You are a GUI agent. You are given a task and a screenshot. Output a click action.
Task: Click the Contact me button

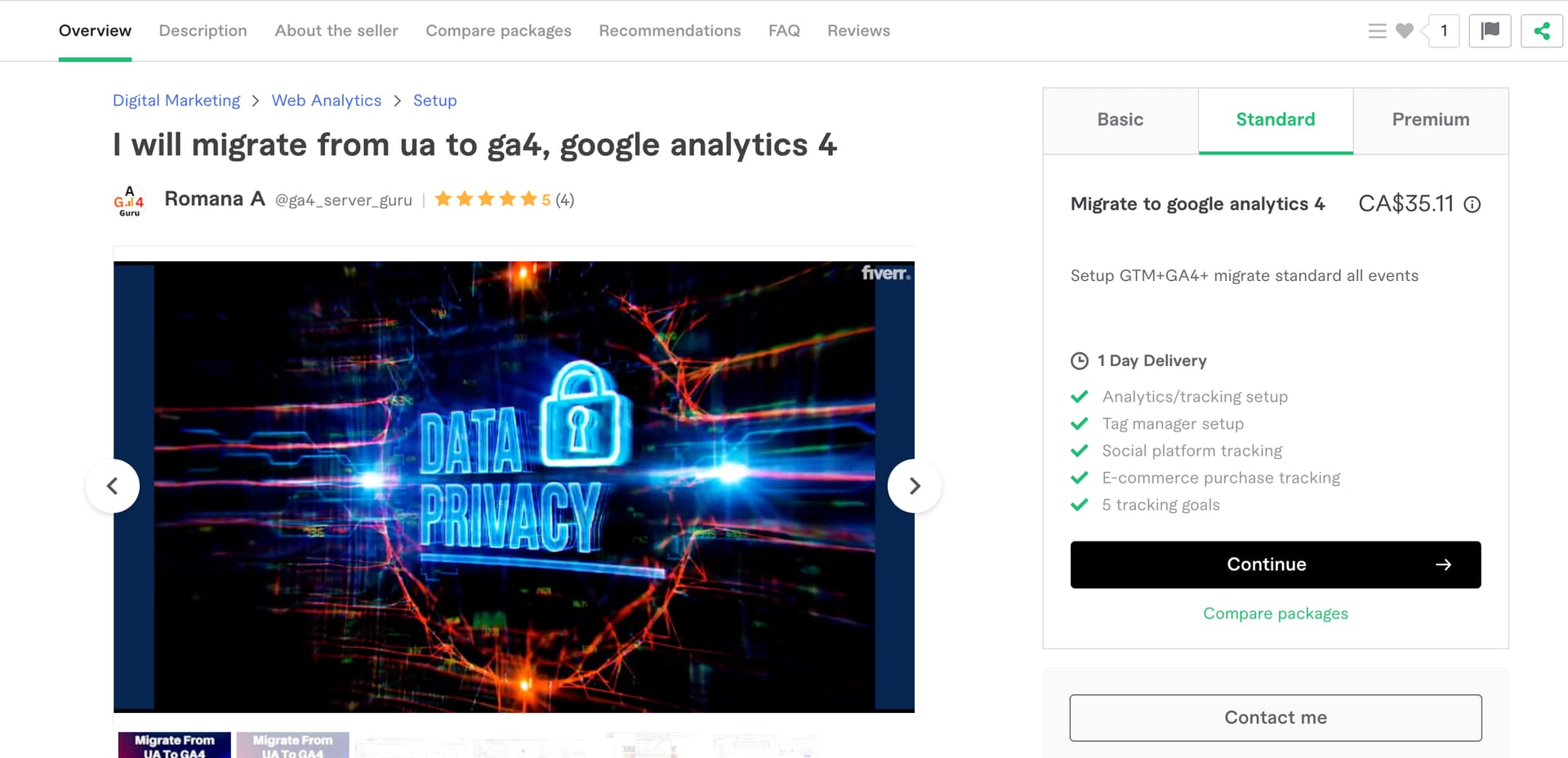tap(1276, 717)
